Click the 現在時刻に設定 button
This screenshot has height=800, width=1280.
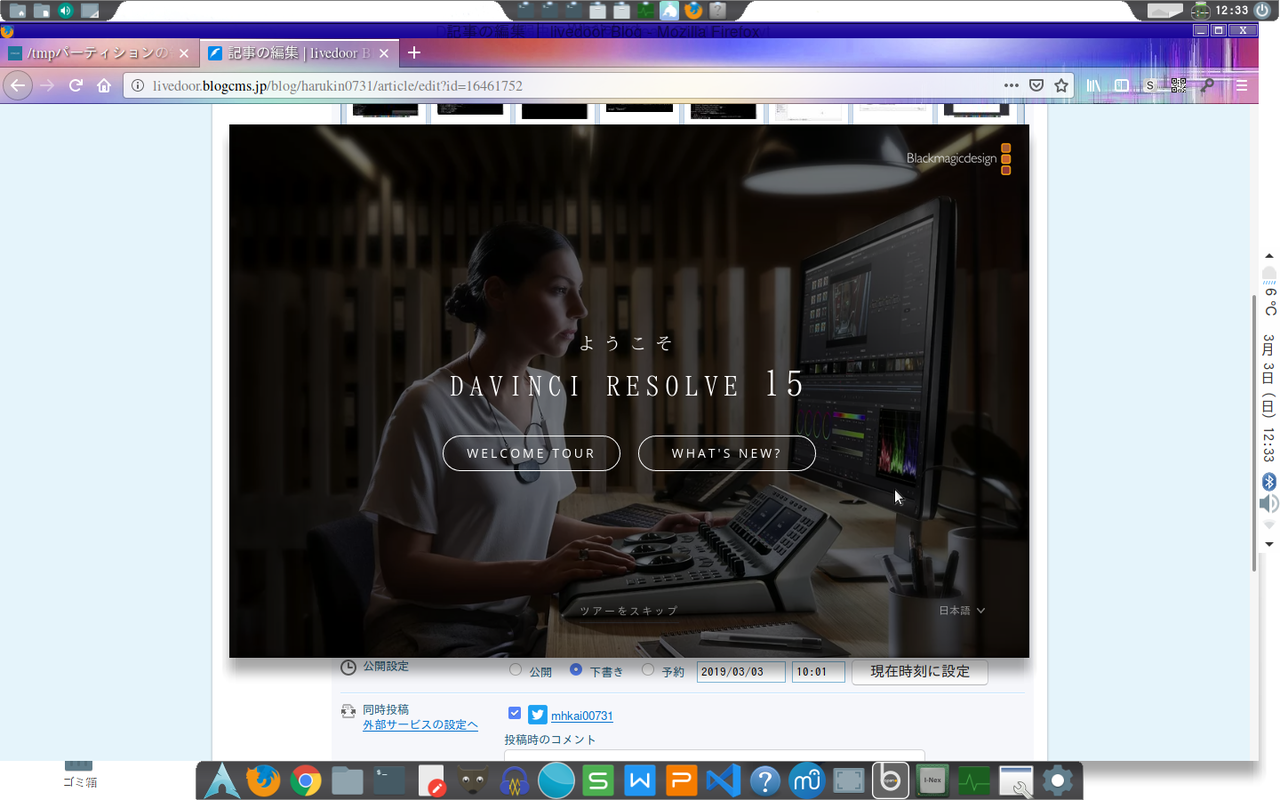(x=920, y=671)
